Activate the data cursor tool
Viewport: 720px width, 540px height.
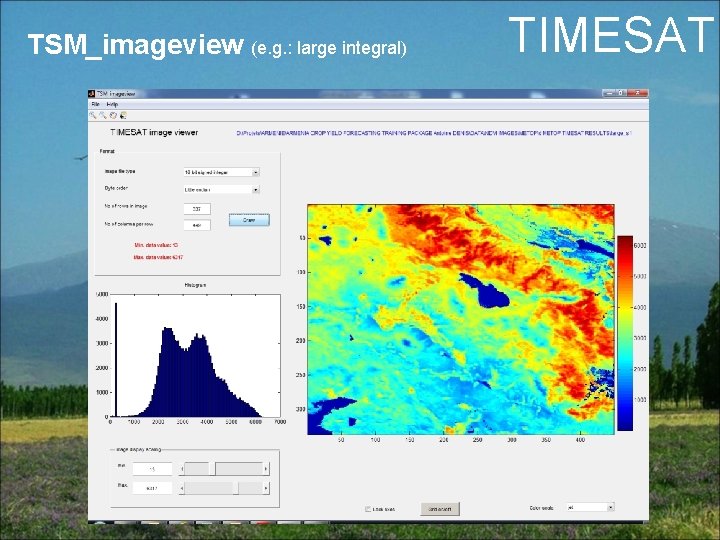(123, 116)
